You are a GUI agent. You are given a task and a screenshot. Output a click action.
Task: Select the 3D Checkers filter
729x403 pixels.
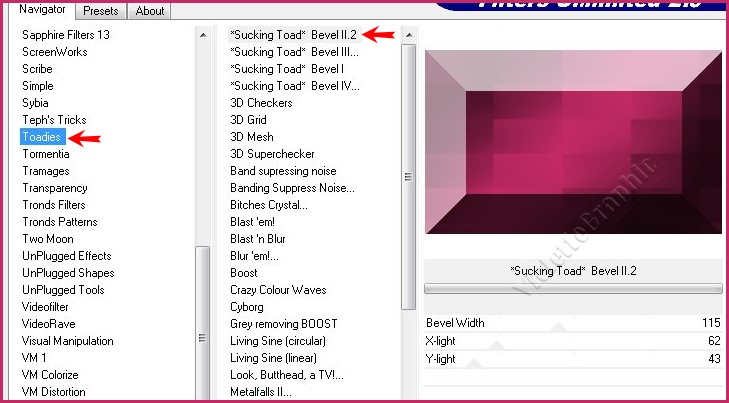click(x=261, y=103)
